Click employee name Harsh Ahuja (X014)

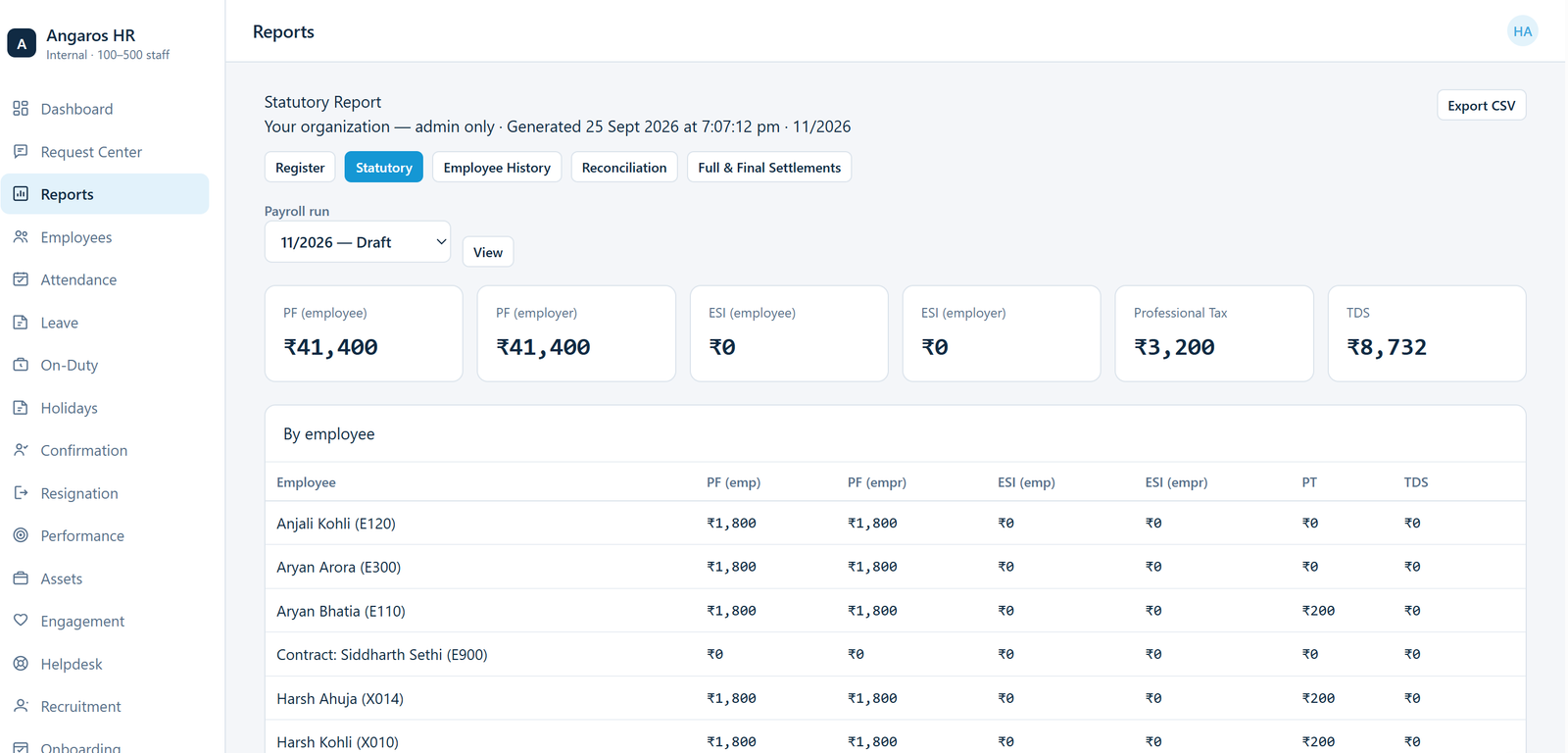(340, 698)
